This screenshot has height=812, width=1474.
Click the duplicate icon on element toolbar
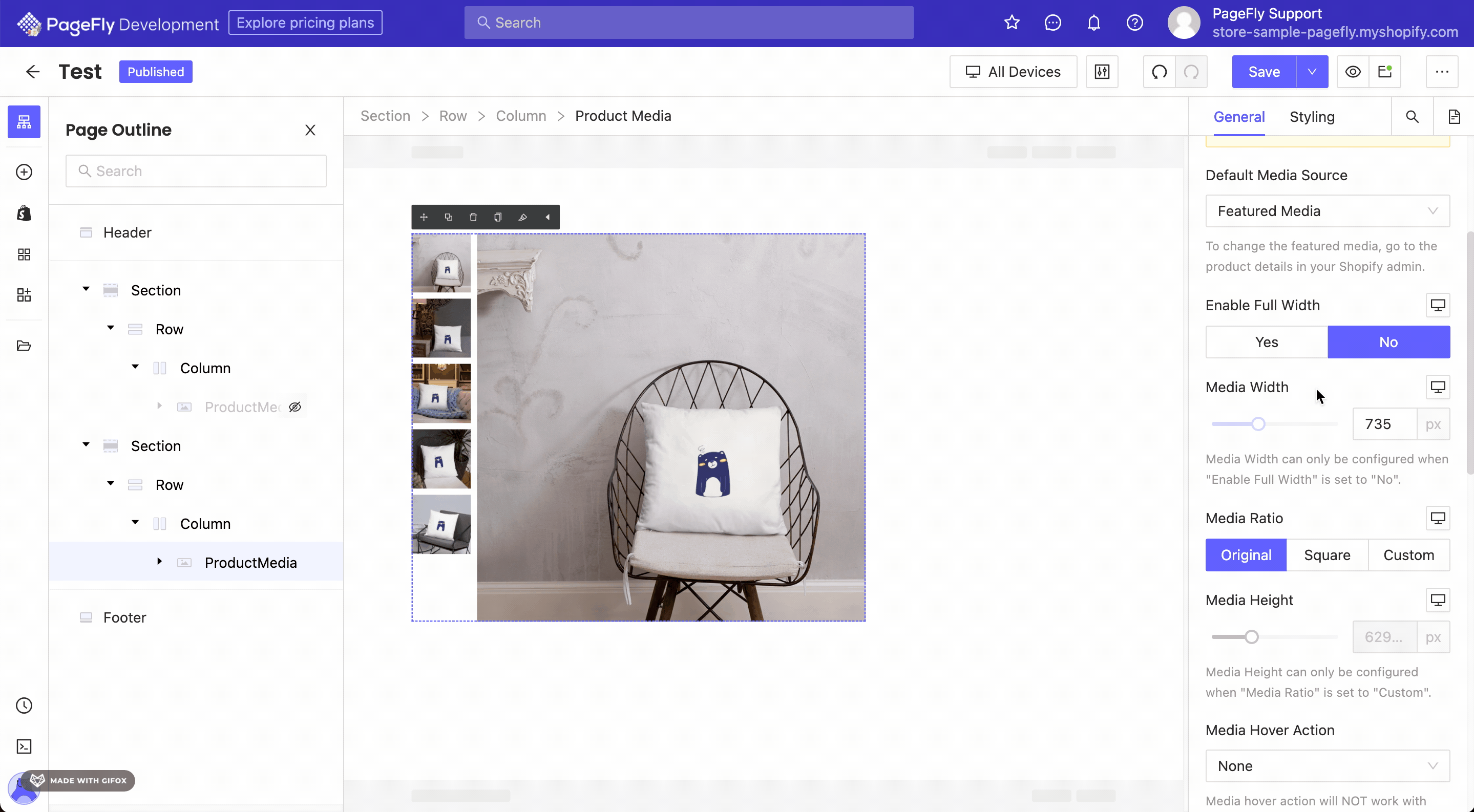coord(449,217)
